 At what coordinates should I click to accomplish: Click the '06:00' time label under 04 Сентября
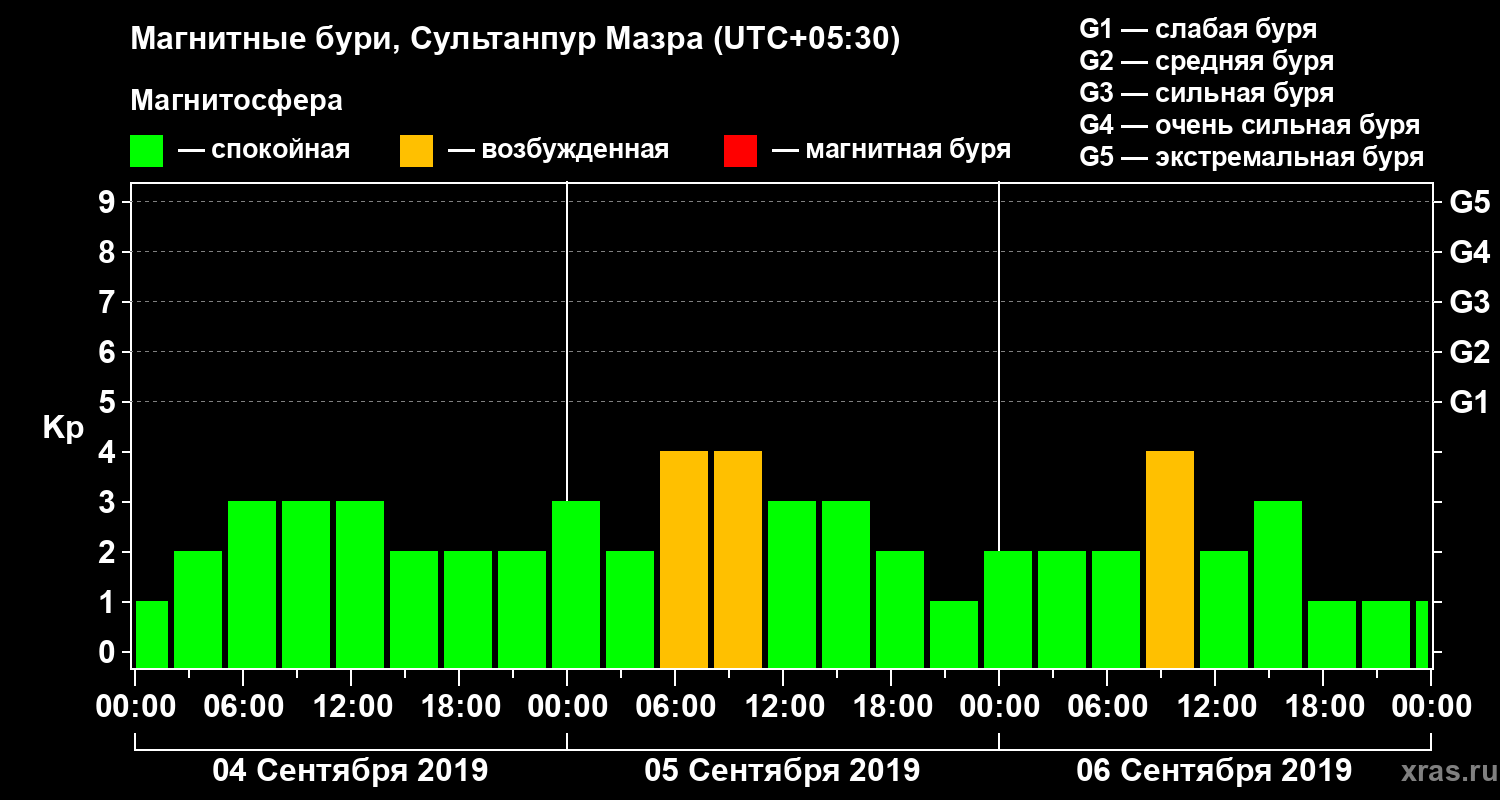pos(242,707)
